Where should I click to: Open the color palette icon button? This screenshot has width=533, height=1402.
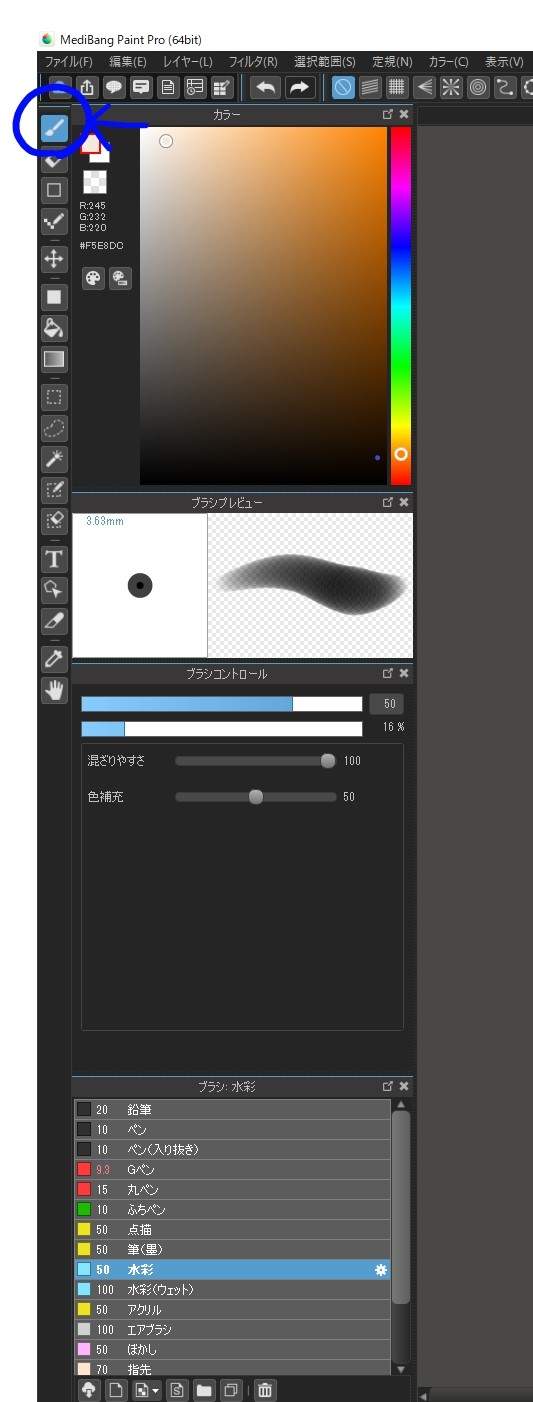pyautogui.click(x=93, y=279)
